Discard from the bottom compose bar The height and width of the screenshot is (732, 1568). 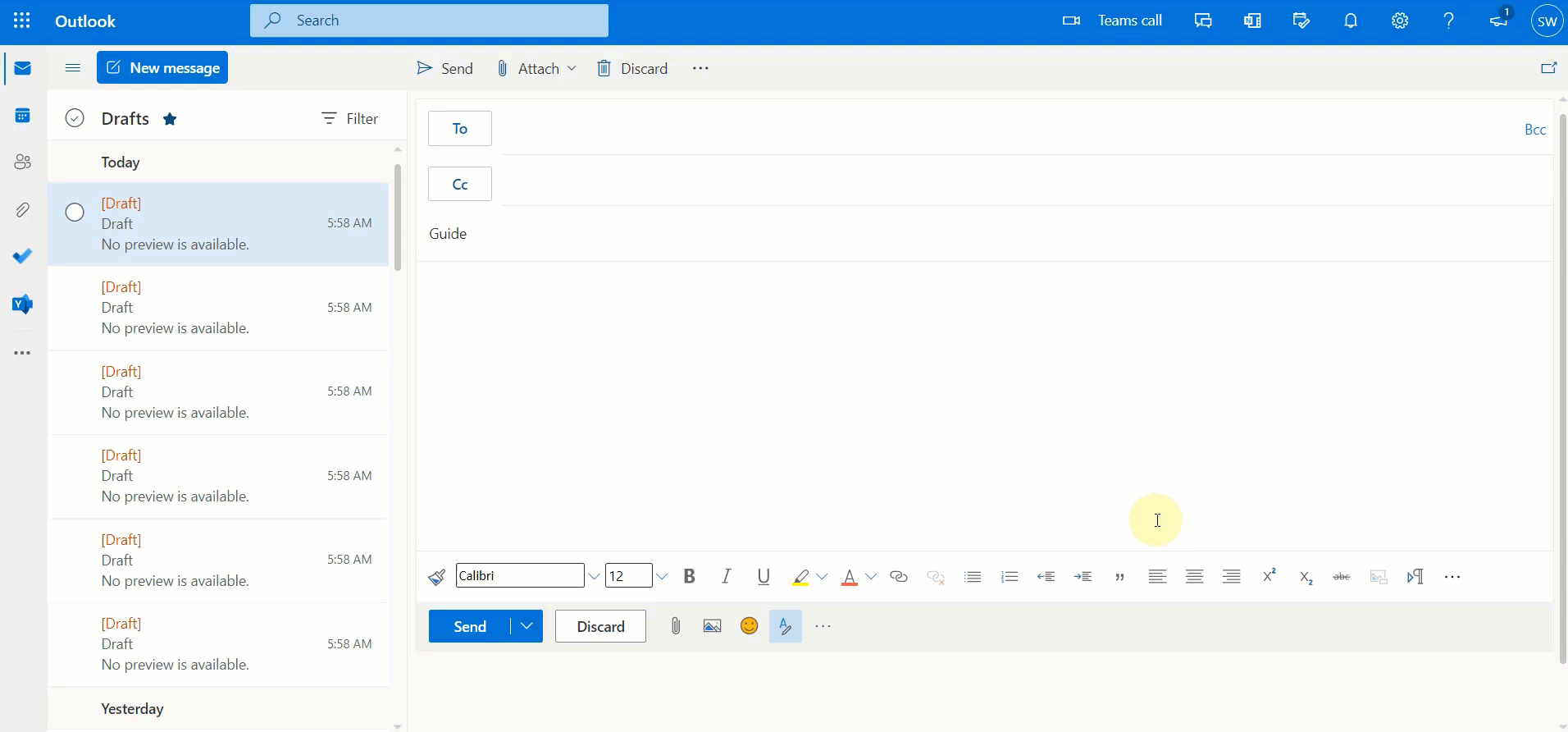[x=601, y=626]
